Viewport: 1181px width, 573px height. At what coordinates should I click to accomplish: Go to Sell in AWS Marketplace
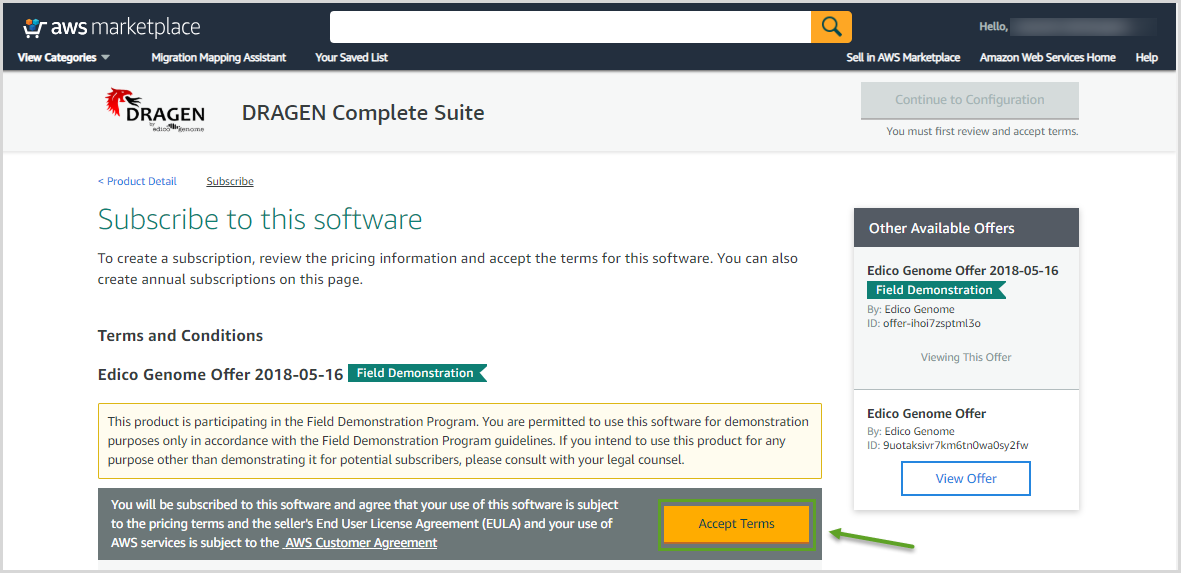click(x=903, y=57)
